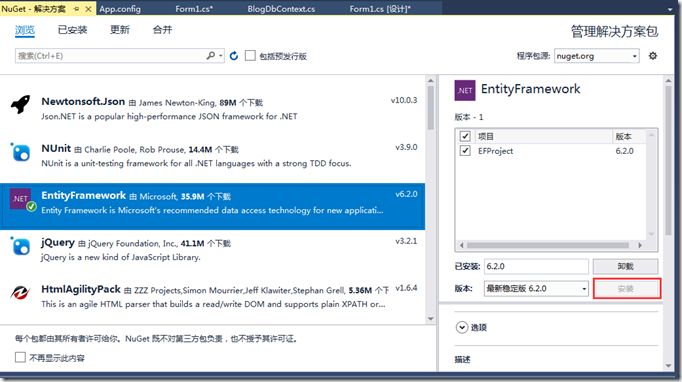Open the package source settings gear
Screen dimensions: 682x382
tap(653, 56)
